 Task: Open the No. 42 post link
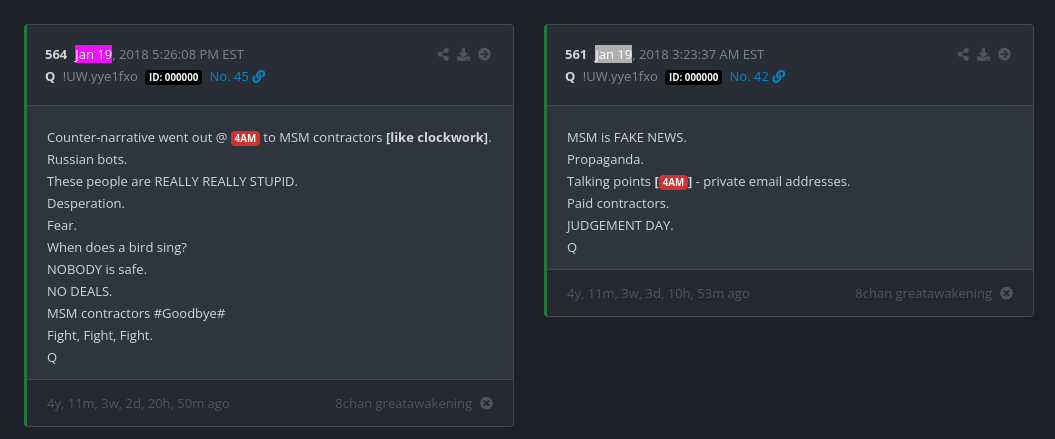coord(750,77)
